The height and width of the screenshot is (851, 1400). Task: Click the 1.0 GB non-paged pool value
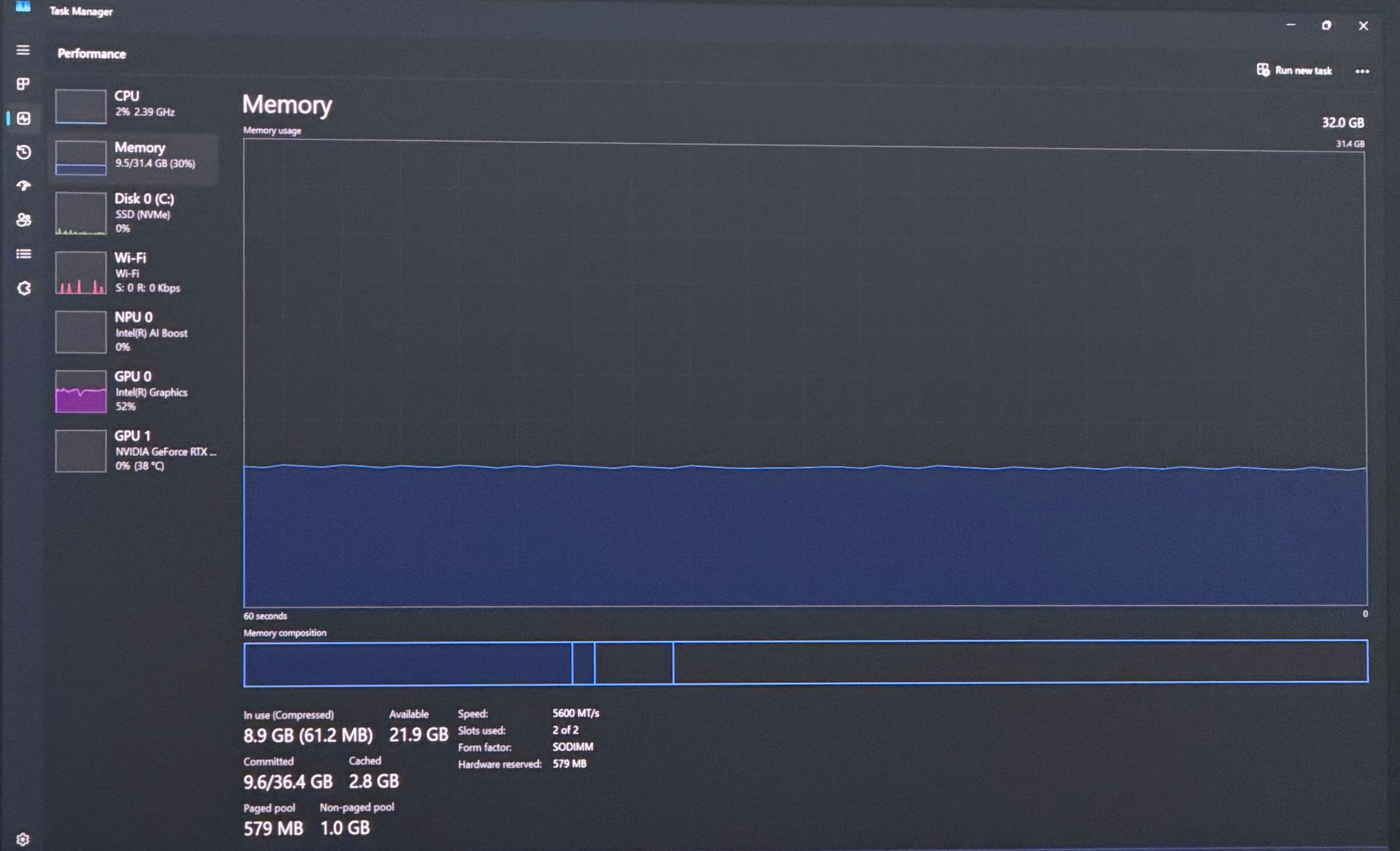[345, 828]
